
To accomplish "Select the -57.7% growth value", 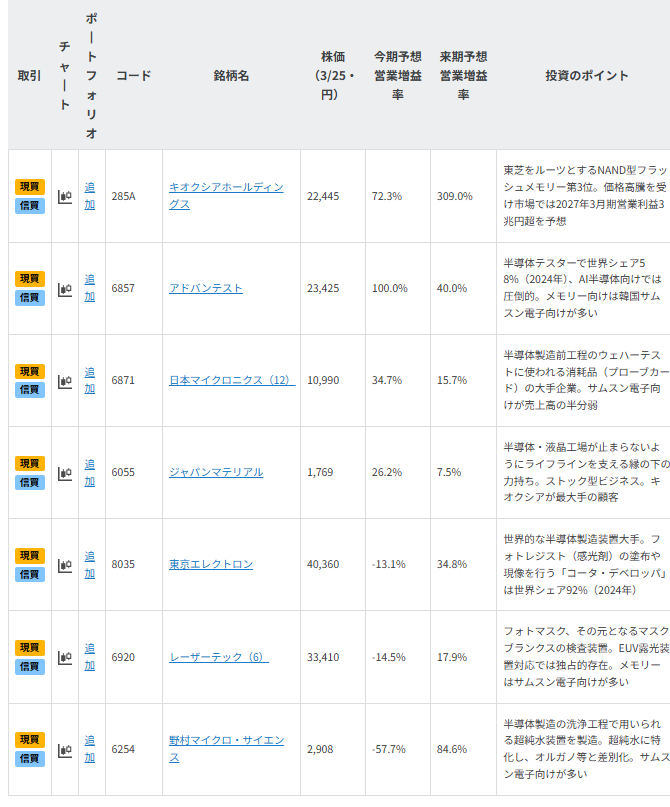I will tap(389, 749).
